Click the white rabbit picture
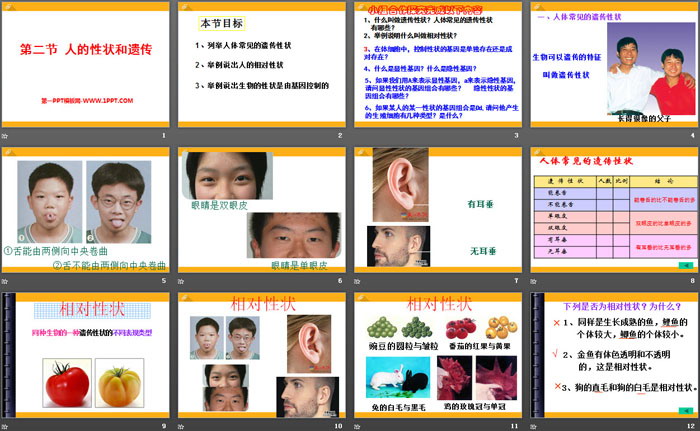Screen dimensions: 700x431 385,380
